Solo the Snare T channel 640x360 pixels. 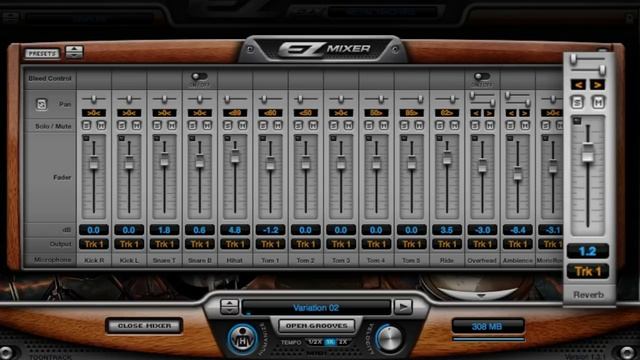point(157,126)
